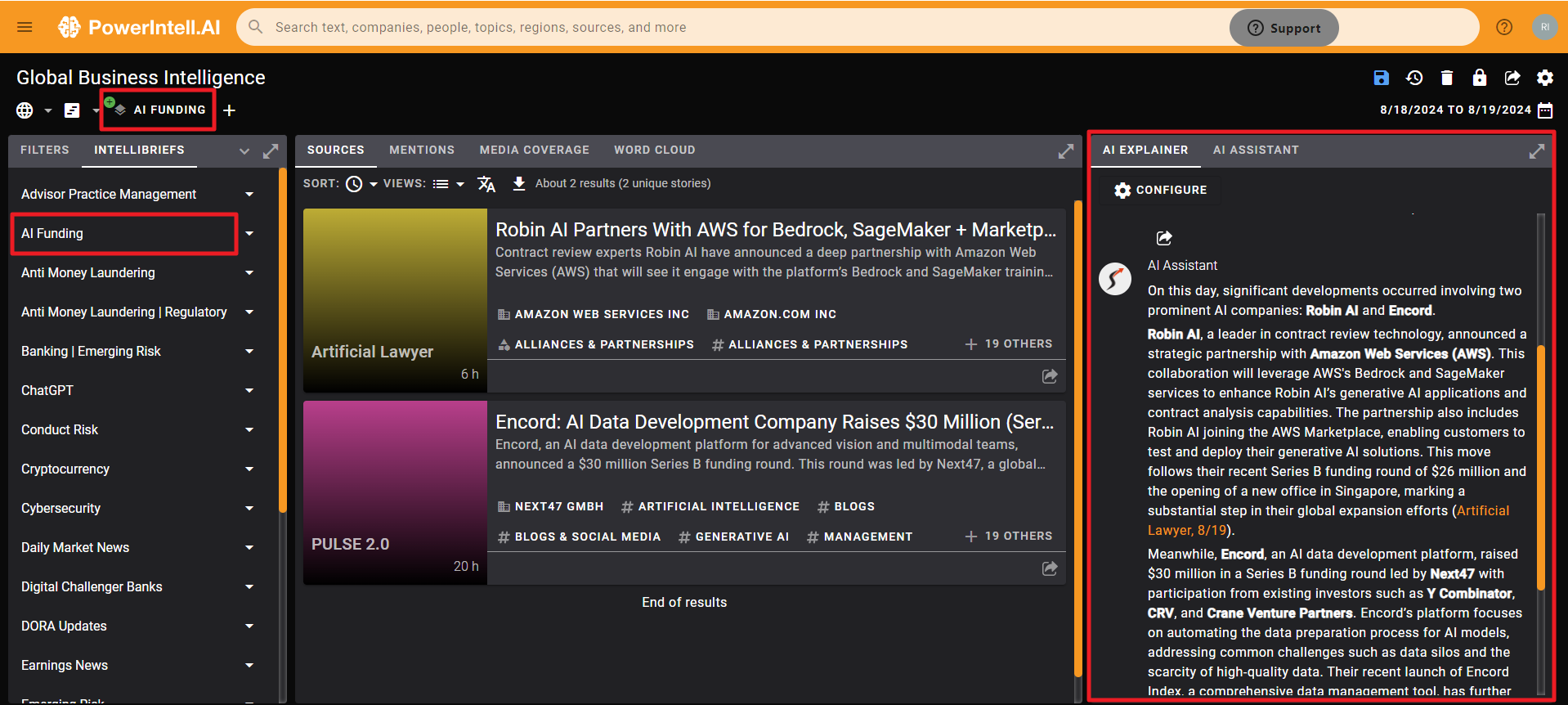The height and width of the screenshot is (705, 1568).
Task: Open the hamburger main menu
Action: coord(25,27)
